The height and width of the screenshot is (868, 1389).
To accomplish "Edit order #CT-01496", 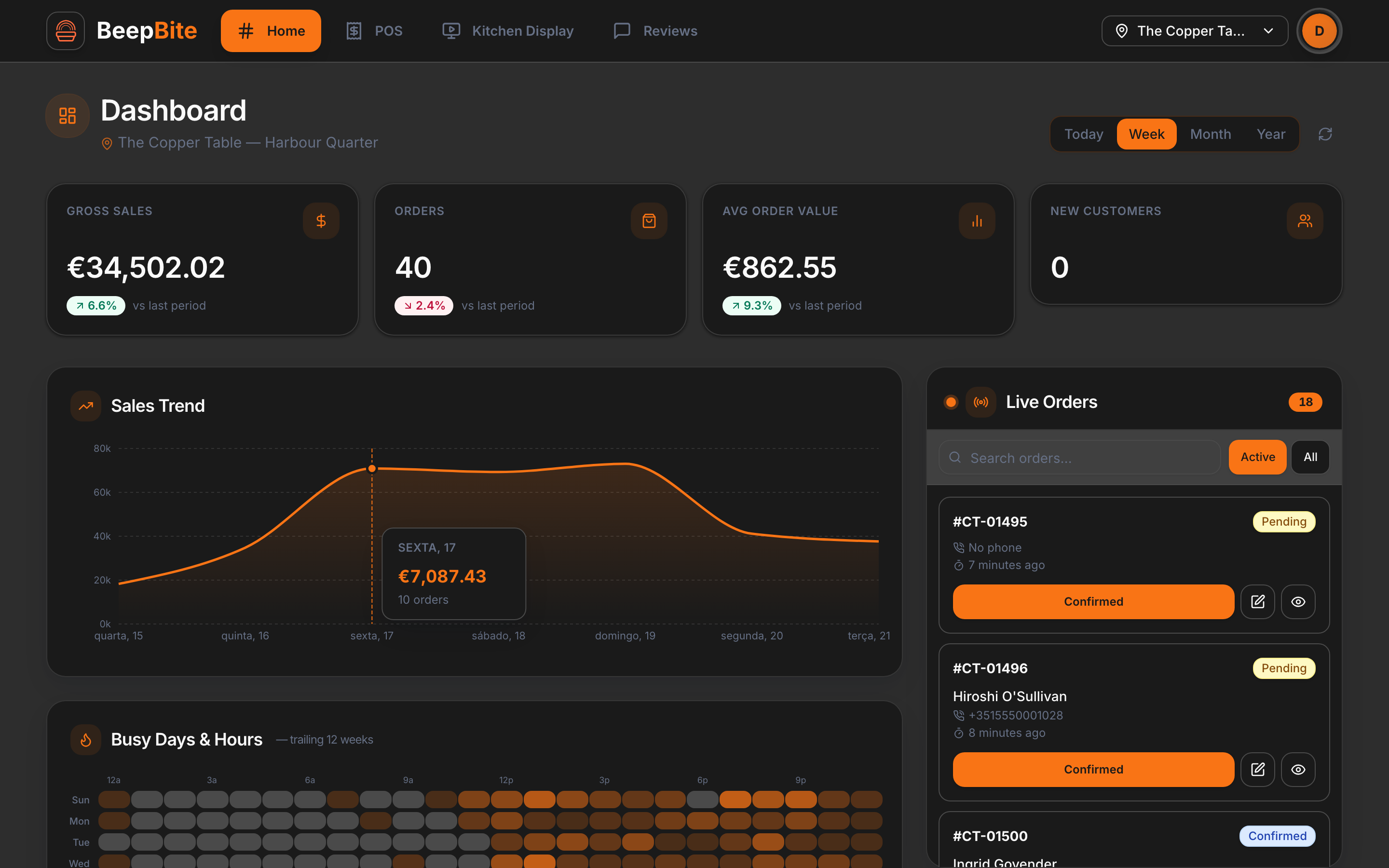I will coord(1257,769).
